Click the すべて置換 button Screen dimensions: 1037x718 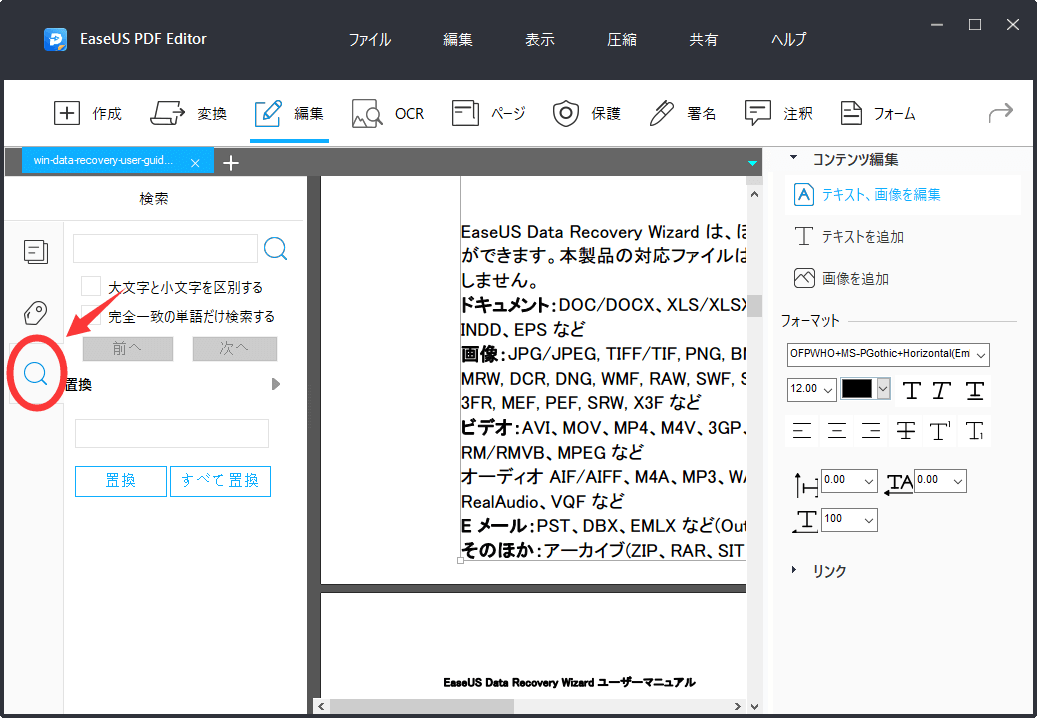pos(220,481)
